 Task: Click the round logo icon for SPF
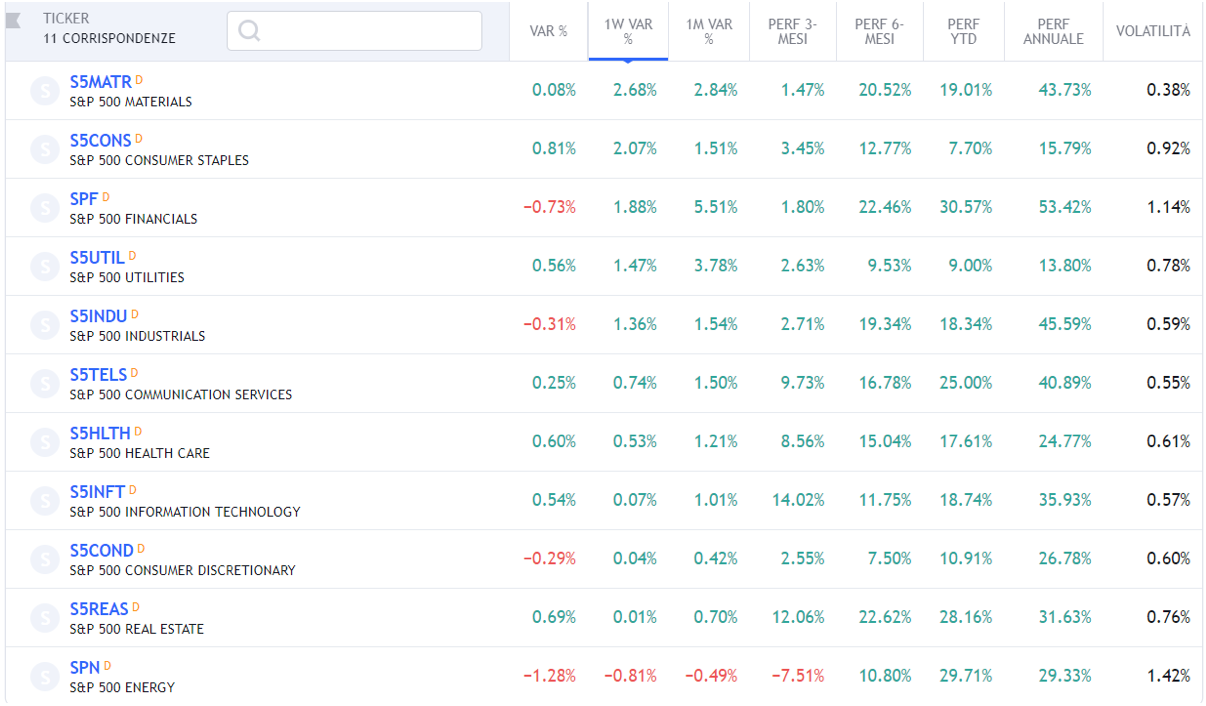point(45,208)
